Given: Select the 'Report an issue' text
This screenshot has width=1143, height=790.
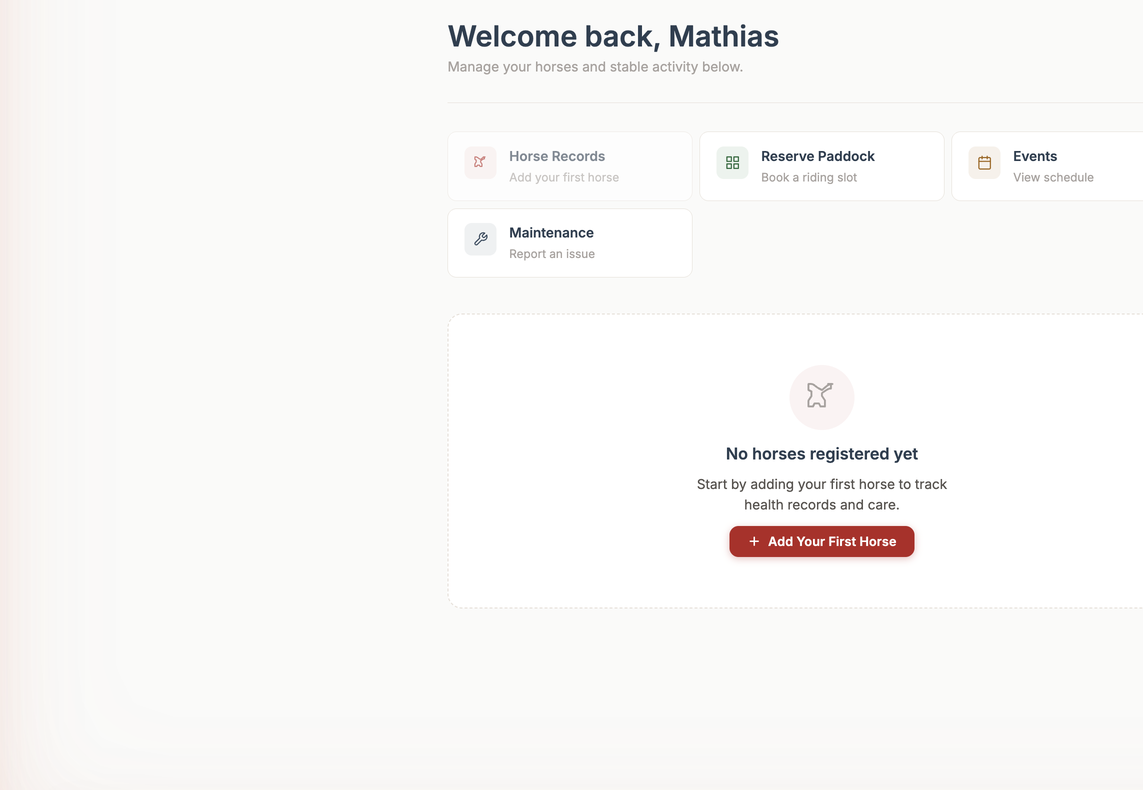Looking at the screenshot, I should (x=552, y=254).
